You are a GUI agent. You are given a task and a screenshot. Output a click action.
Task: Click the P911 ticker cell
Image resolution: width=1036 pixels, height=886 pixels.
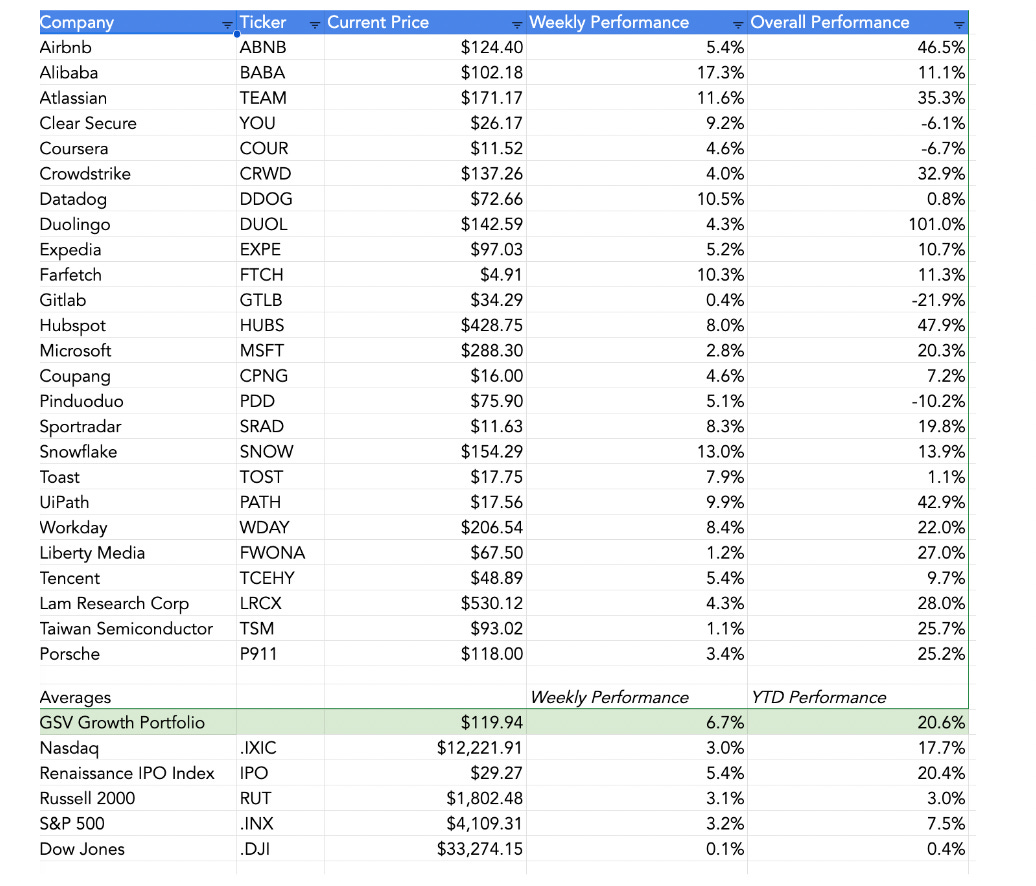point(280,654)
